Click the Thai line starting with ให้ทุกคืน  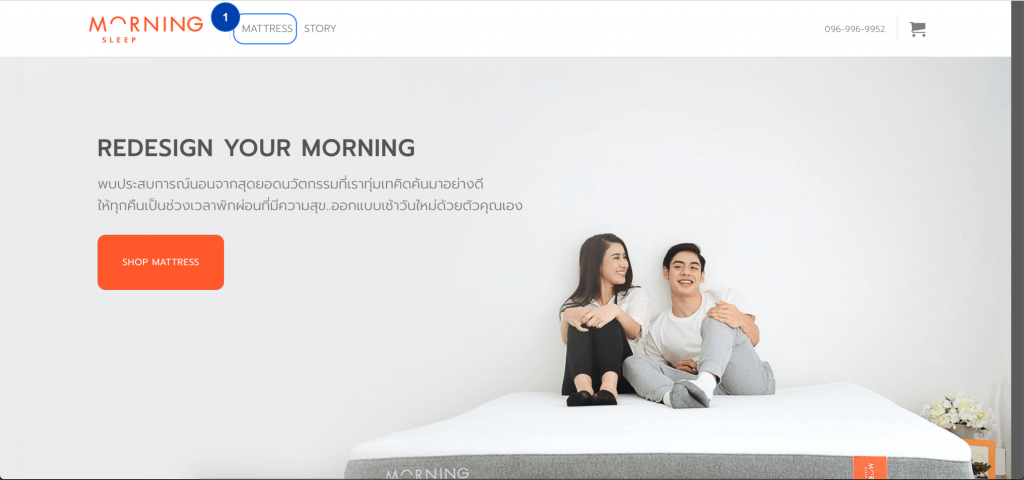(310, 205)
